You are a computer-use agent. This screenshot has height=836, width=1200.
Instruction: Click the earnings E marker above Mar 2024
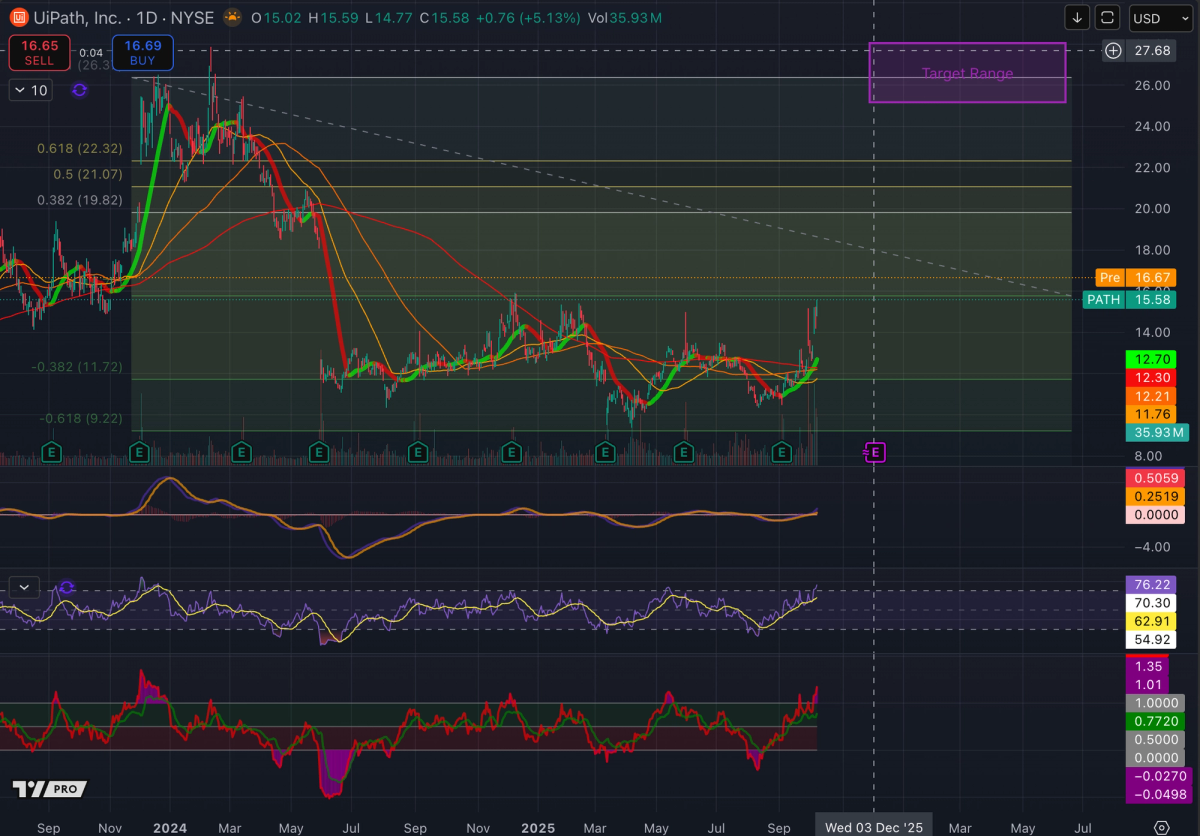241,453
